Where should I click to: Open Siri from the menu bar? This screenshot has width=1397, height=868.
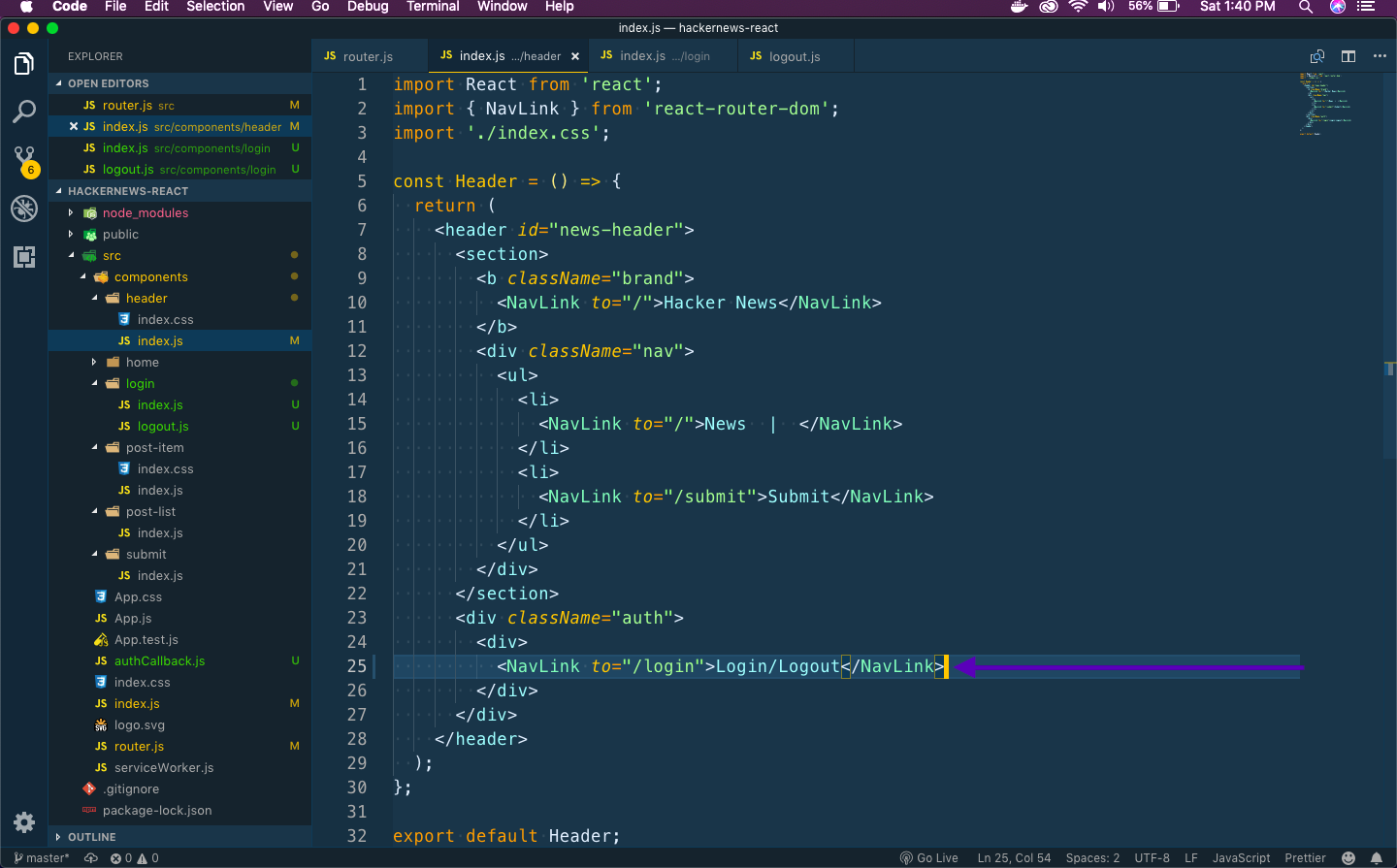(x=1338, y=7)
